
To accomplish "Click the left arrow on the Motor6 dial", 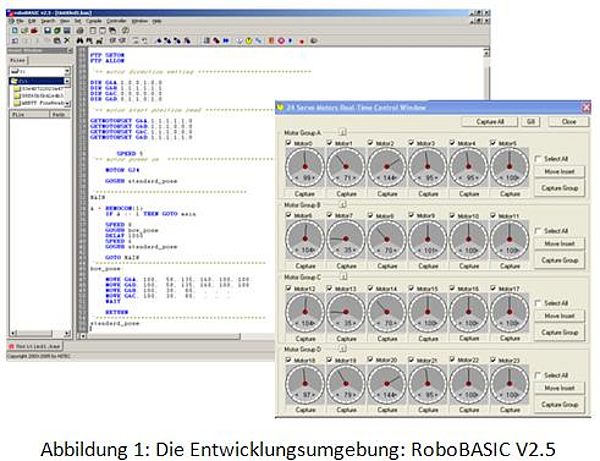I will tap(295, 250).
